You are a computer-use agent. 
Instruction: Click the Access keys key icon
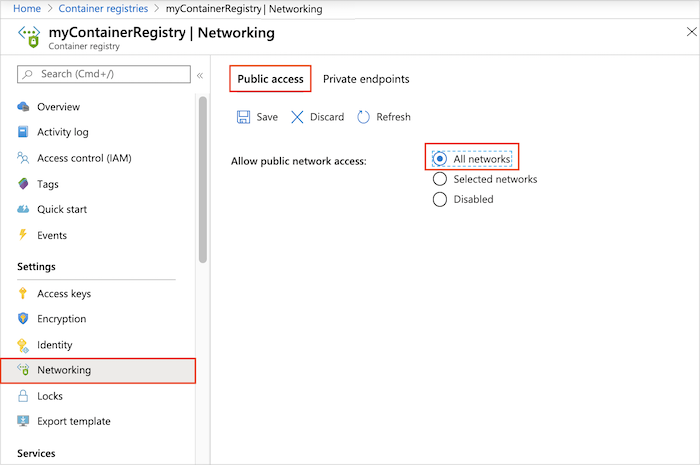click(24, 294)
